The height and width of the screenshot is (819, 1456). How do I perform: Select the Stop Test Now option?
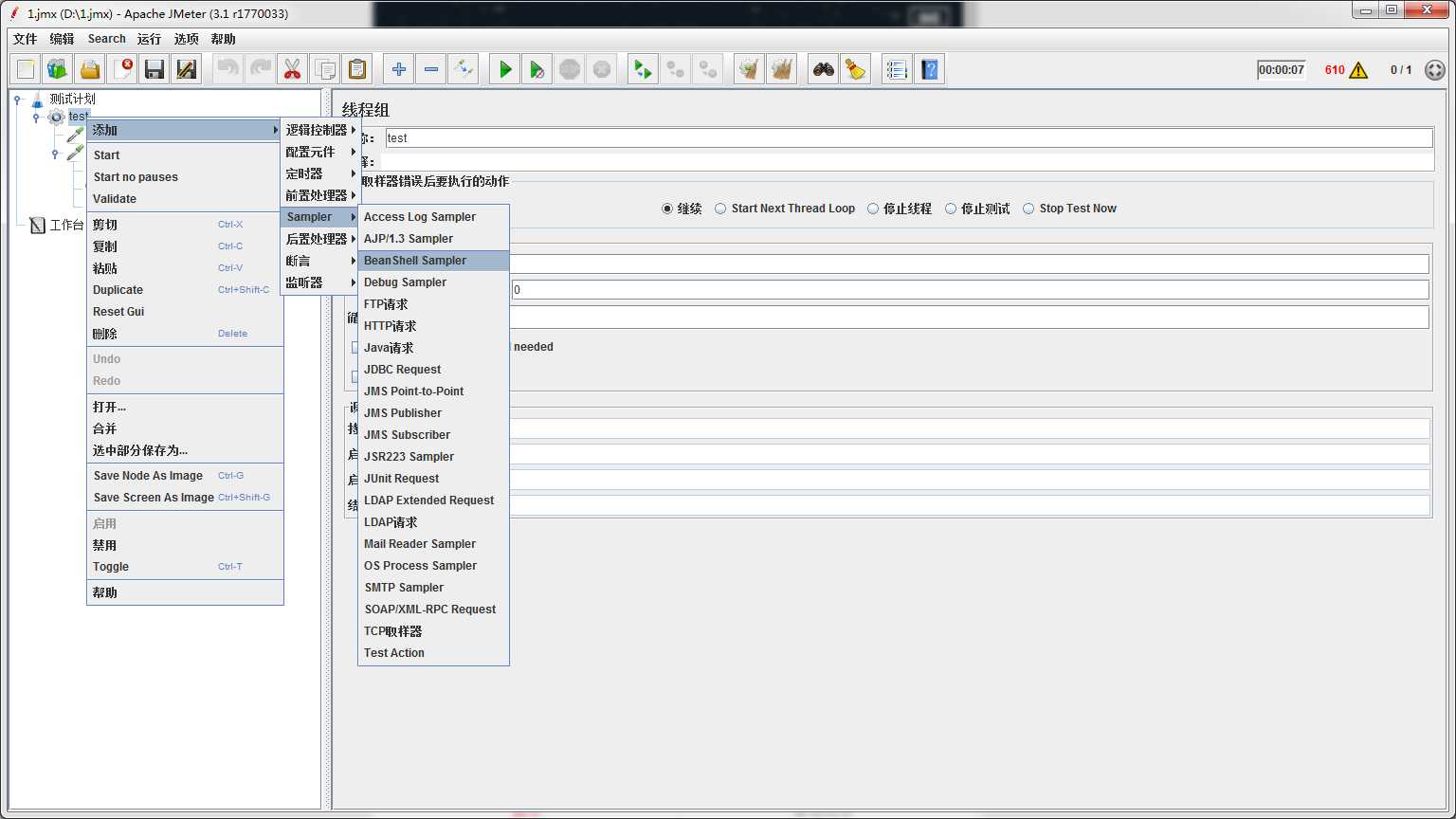[x=1069, y=209]
